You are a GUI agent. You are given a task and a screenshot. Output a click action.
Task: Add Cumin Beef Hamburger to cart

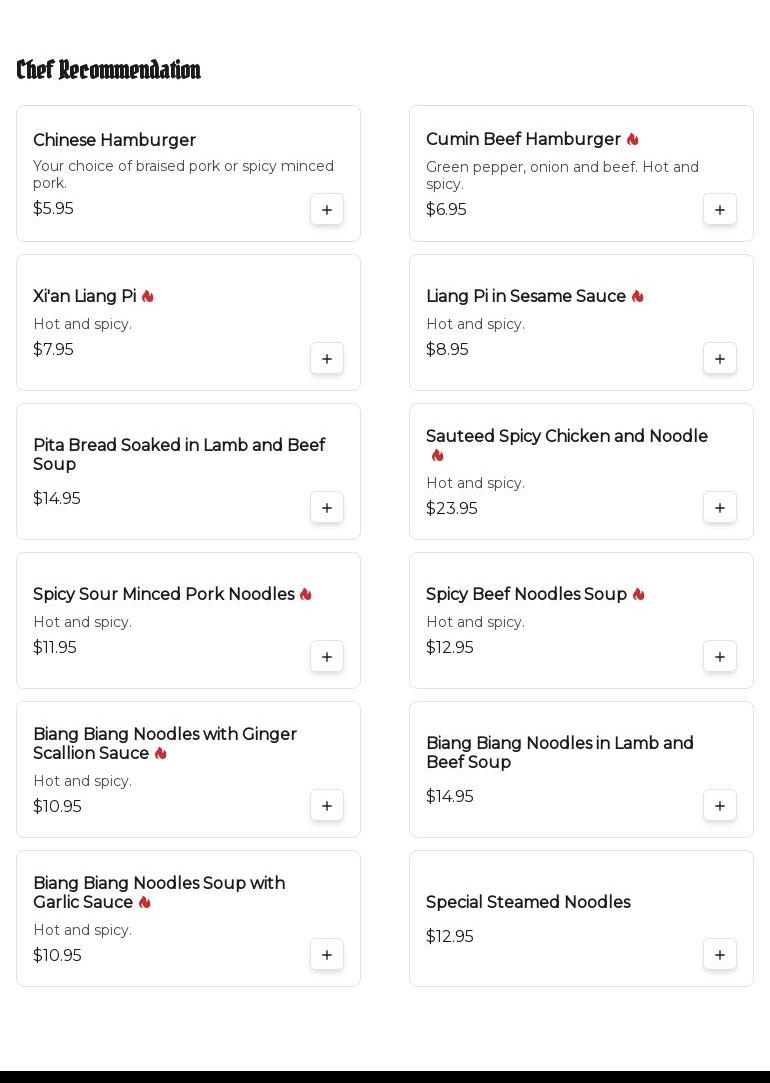tap(720, 210)
